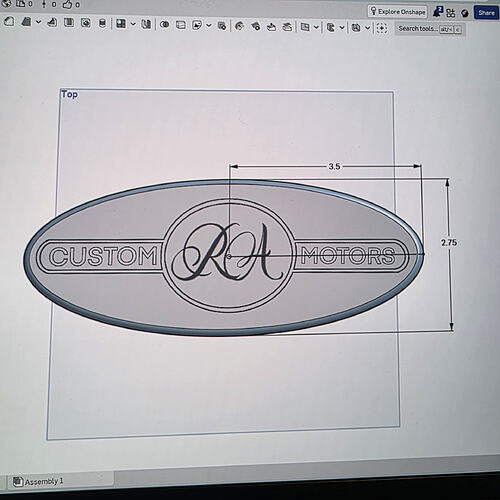Click the globe icon in the header row
The image size is (500, 500).
point(7,4)
